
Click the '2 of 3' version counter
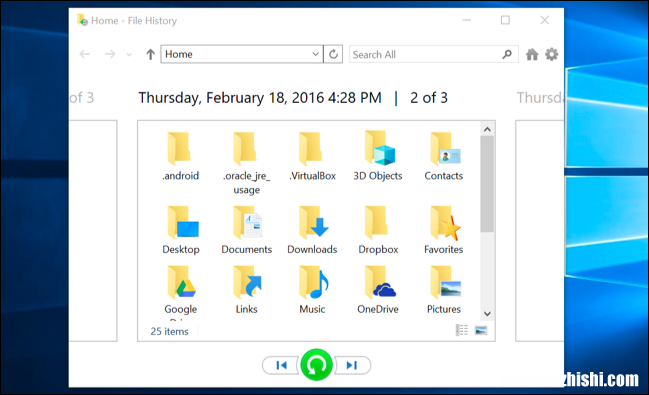point(429,98)
